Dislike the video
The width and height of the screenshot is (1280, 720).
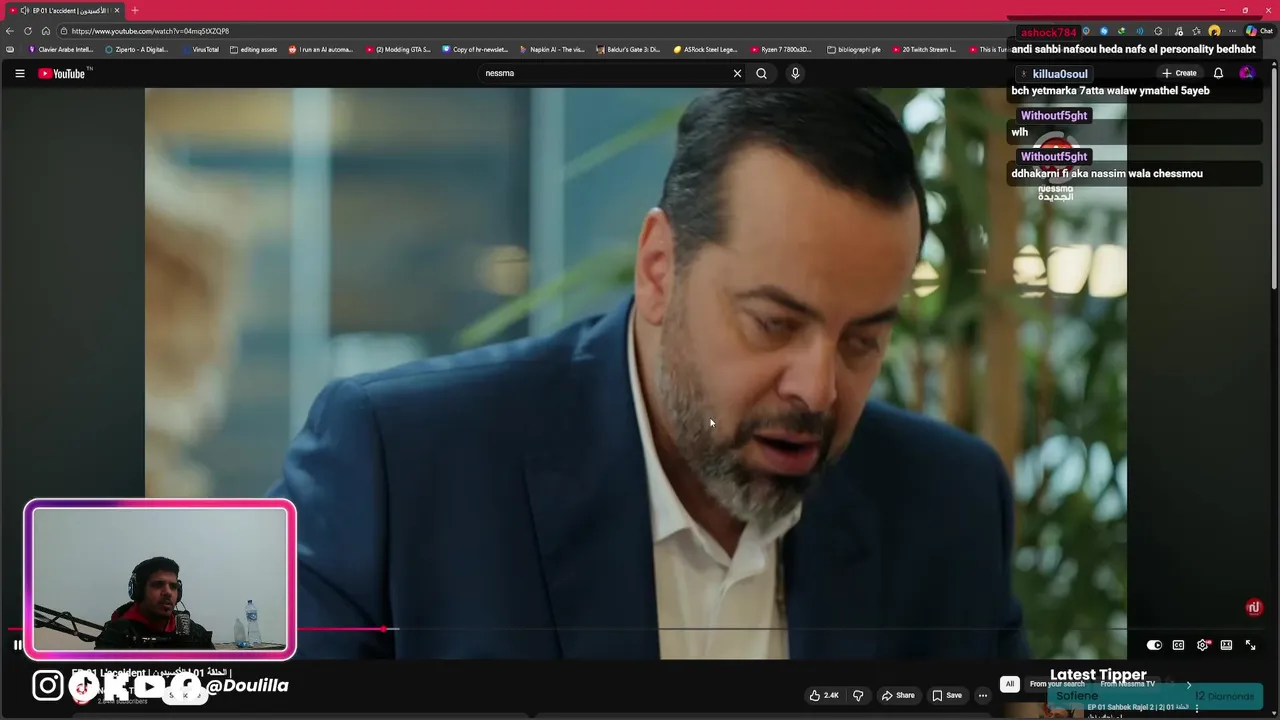[x=857, y=695]
